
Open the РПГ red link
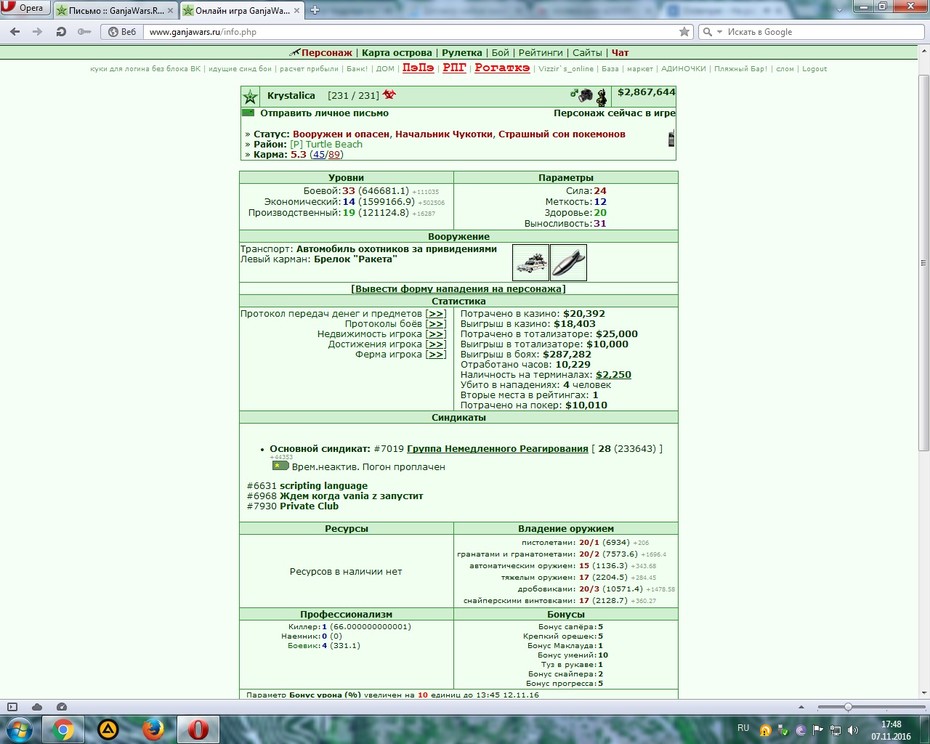(454, 68)
